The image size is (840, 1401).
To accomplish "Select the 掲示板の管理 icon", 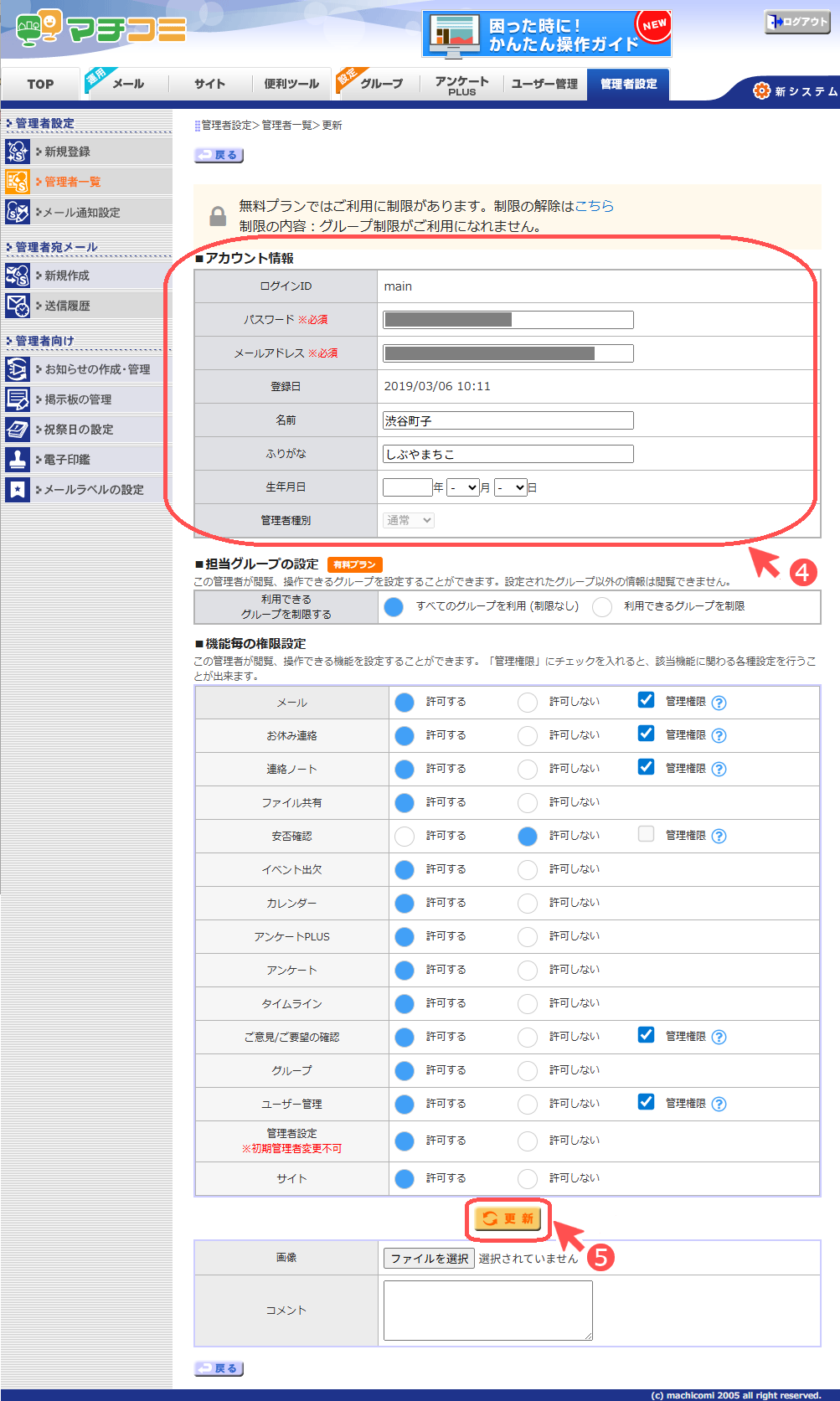I will click(18, 399).
